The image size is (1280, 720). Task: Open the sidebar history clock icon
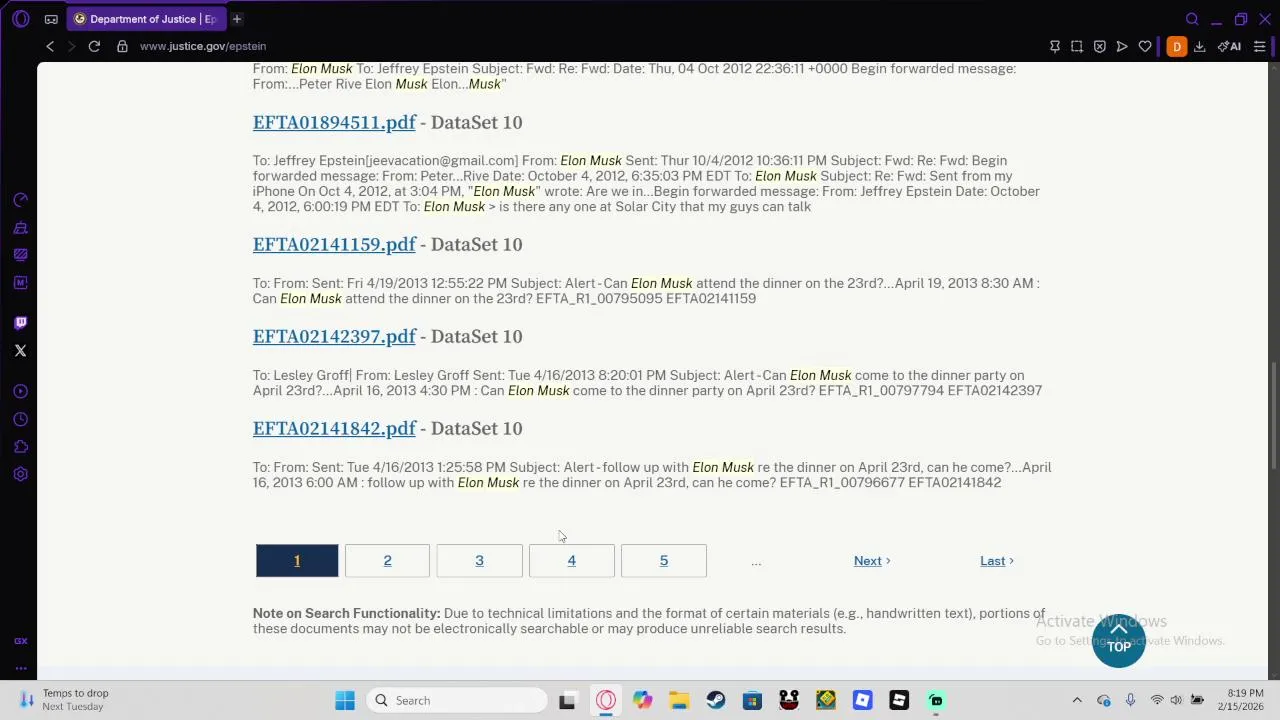coord(20,419)
